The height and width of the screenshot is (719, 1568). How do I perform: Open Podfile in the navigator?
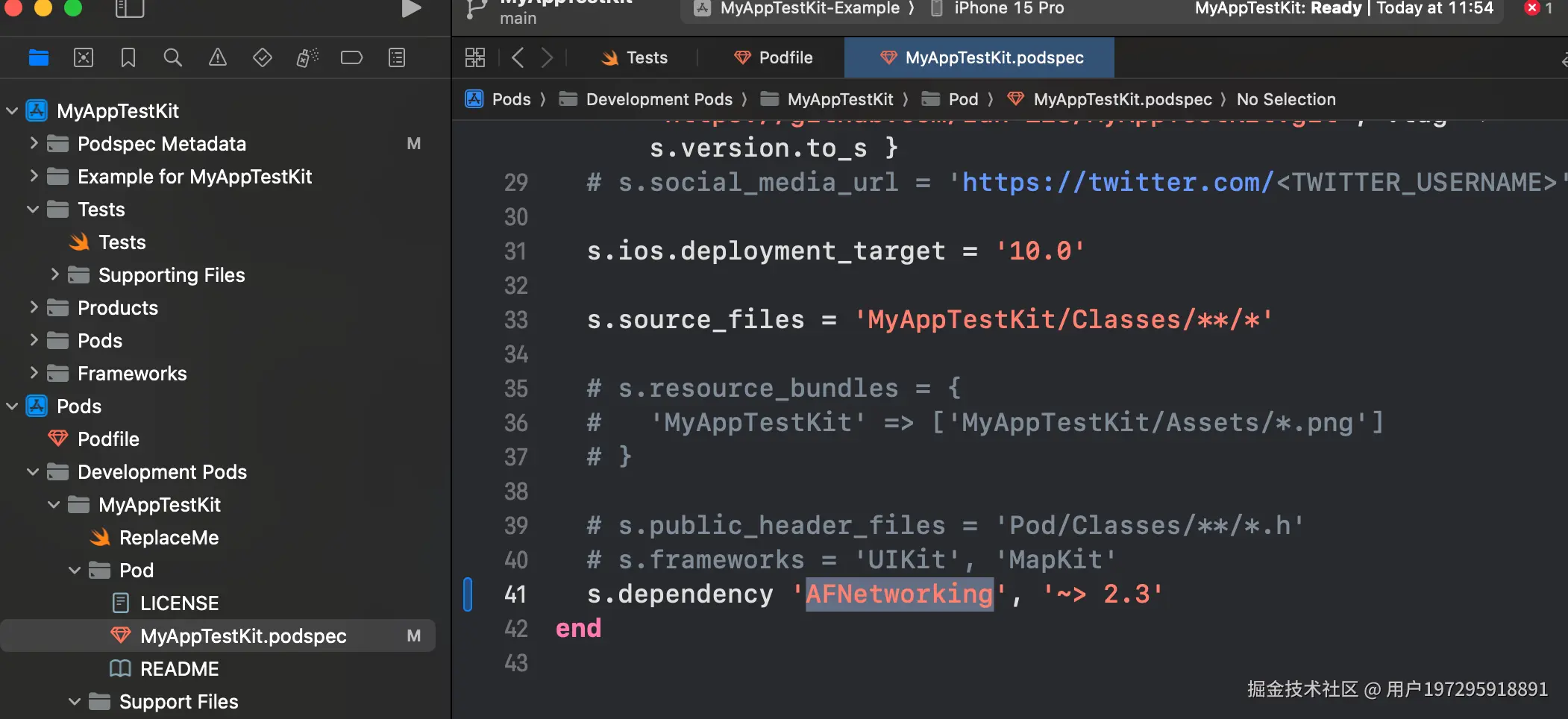(93, 439)
